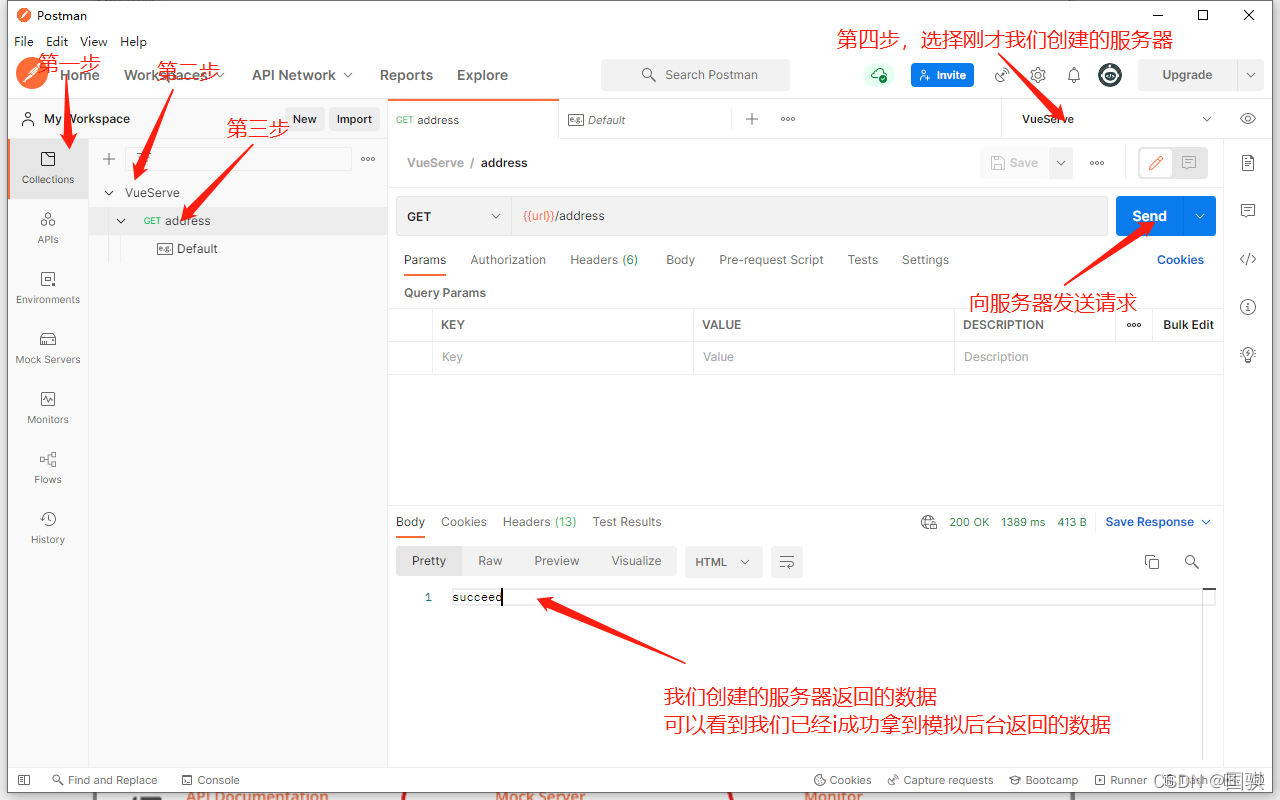Click the environment quick look eye icon
Image resolution: width=1280 pixels, height=800 pixels.
point(1248,119)
